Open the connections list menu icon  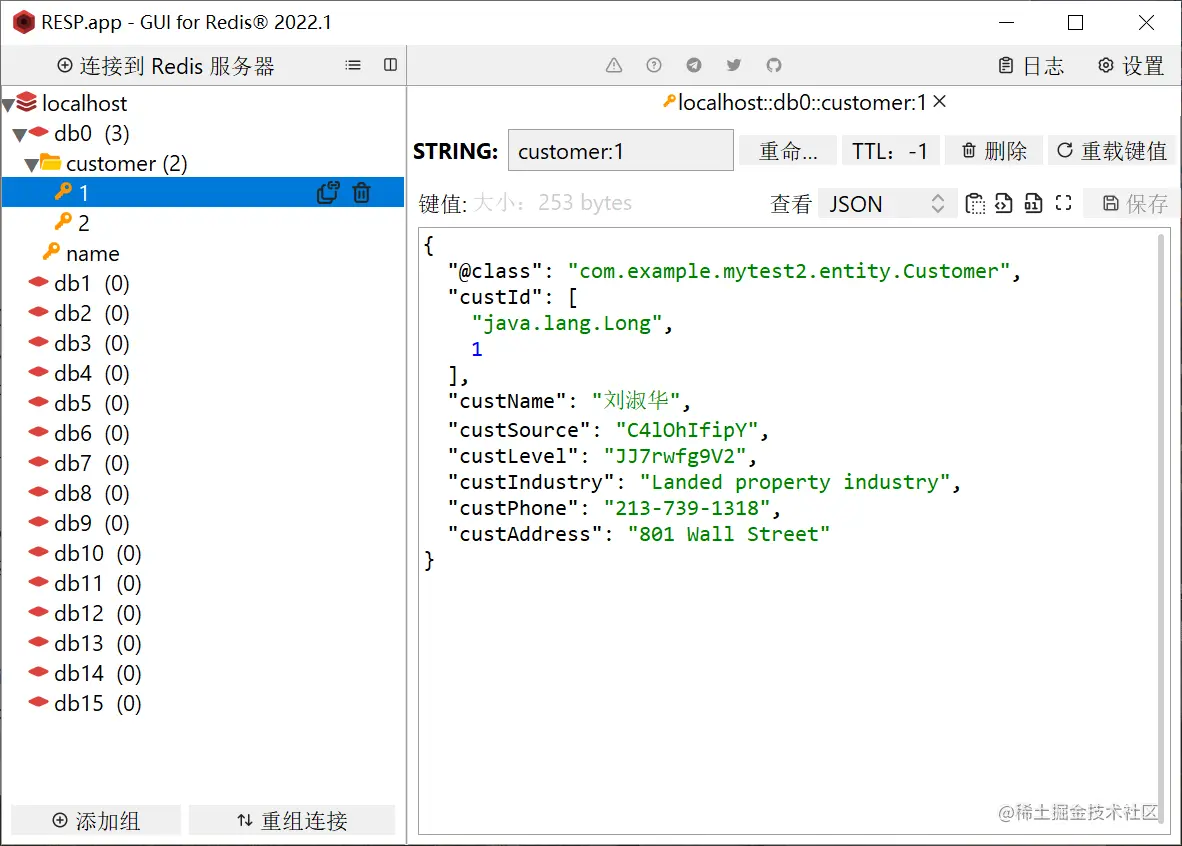click(x=353, y=65)
